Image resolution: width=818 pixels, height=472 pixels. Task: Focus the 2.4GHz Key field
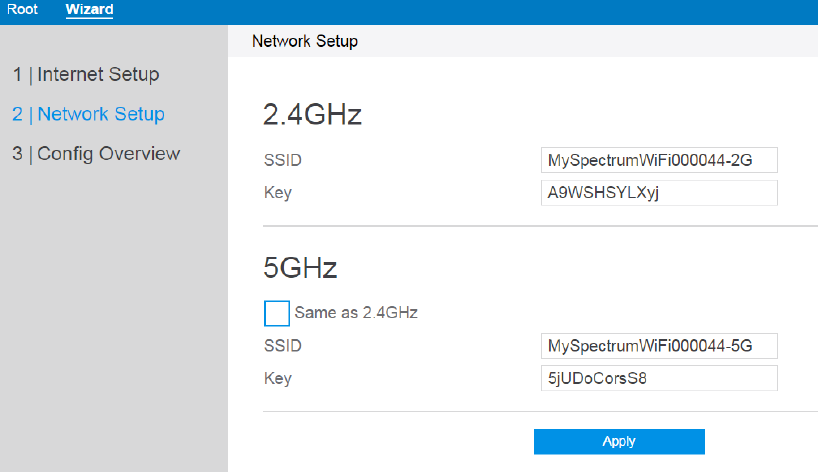[658, 192]
